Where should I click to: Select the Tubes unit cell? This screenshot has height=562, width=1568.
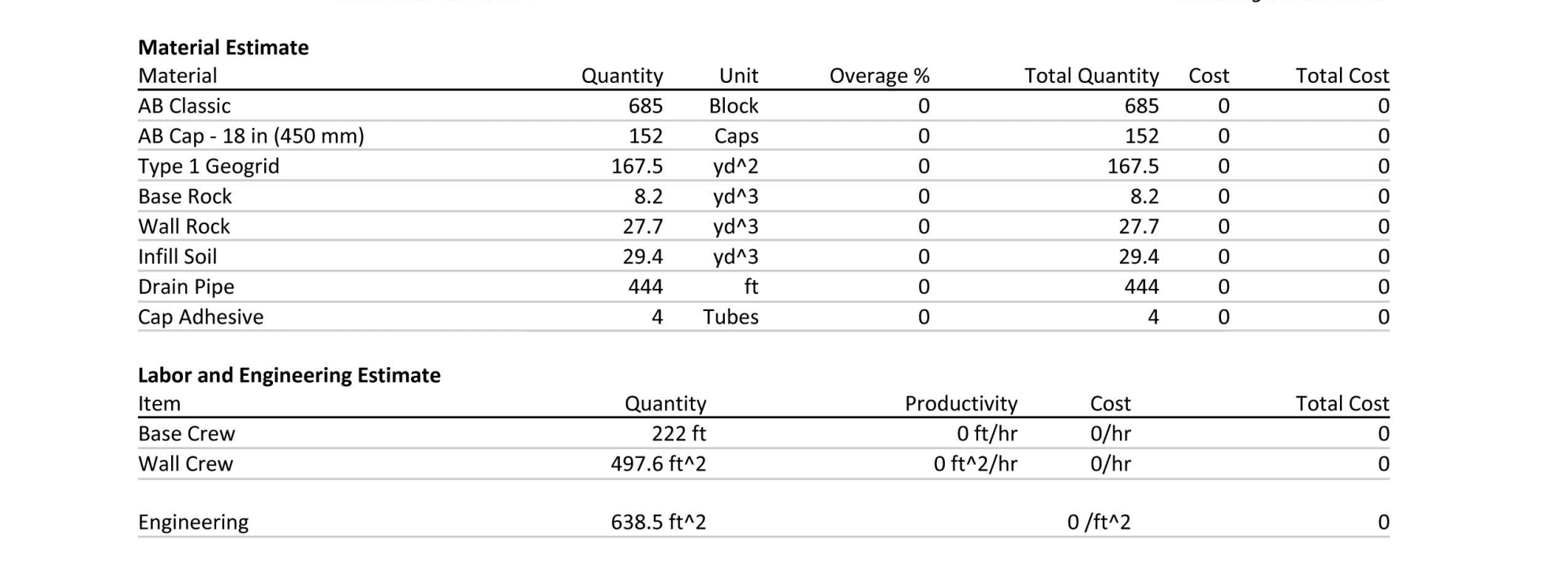point(730,317)
